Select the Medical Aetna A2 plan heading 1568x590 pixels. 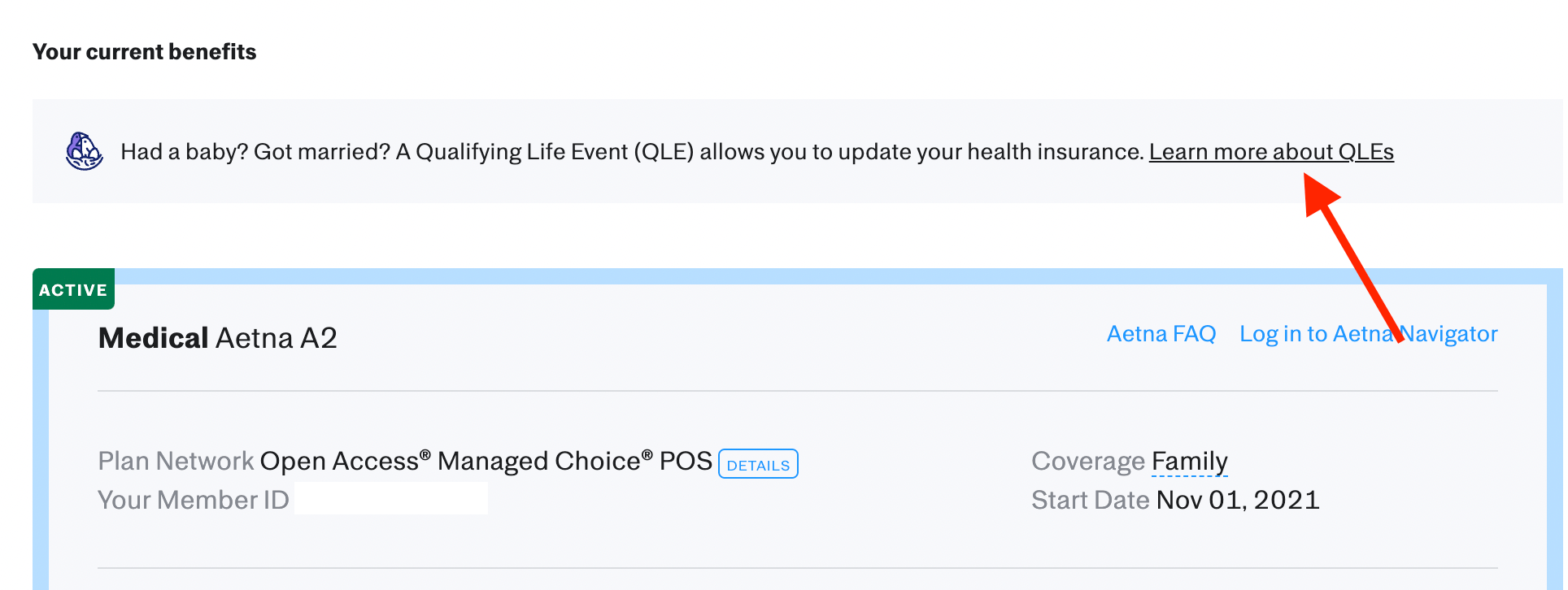[x=217, y=338]
